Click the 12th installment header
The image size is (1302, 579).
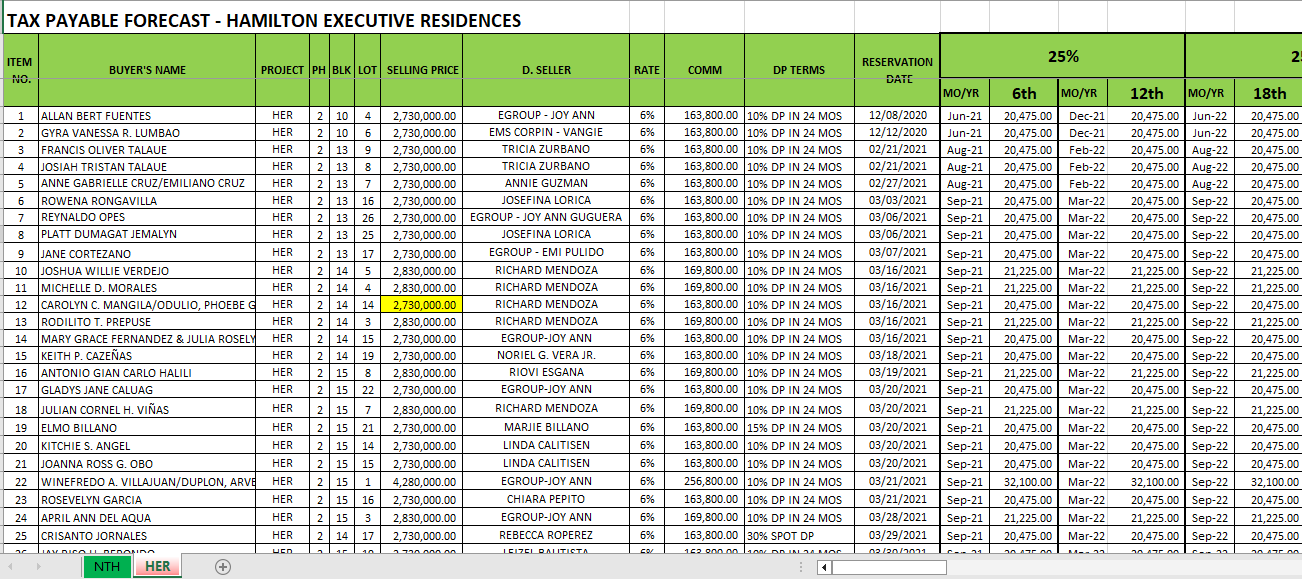1147,93
